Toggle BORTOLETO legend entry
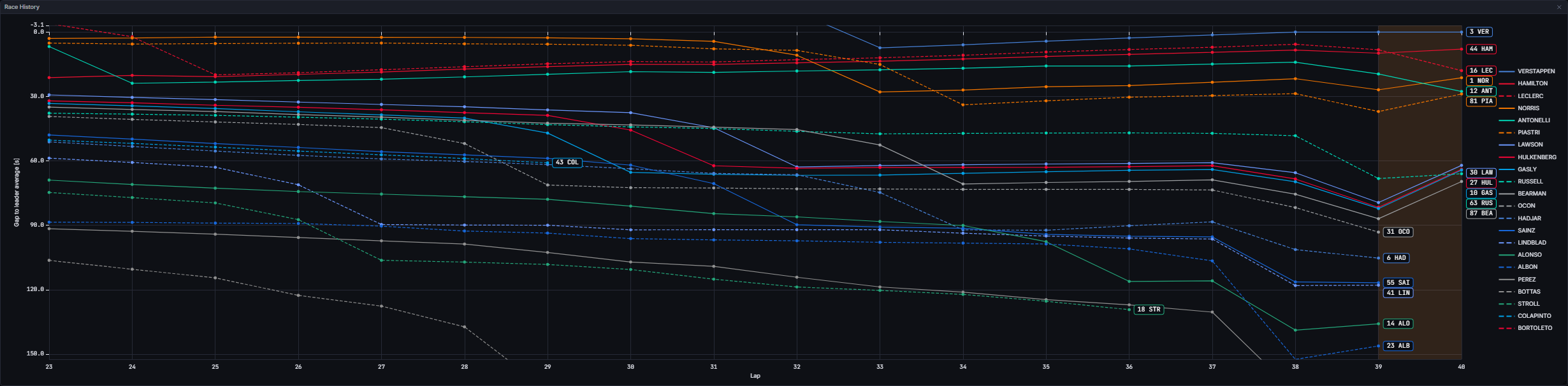 point(1526,328)
